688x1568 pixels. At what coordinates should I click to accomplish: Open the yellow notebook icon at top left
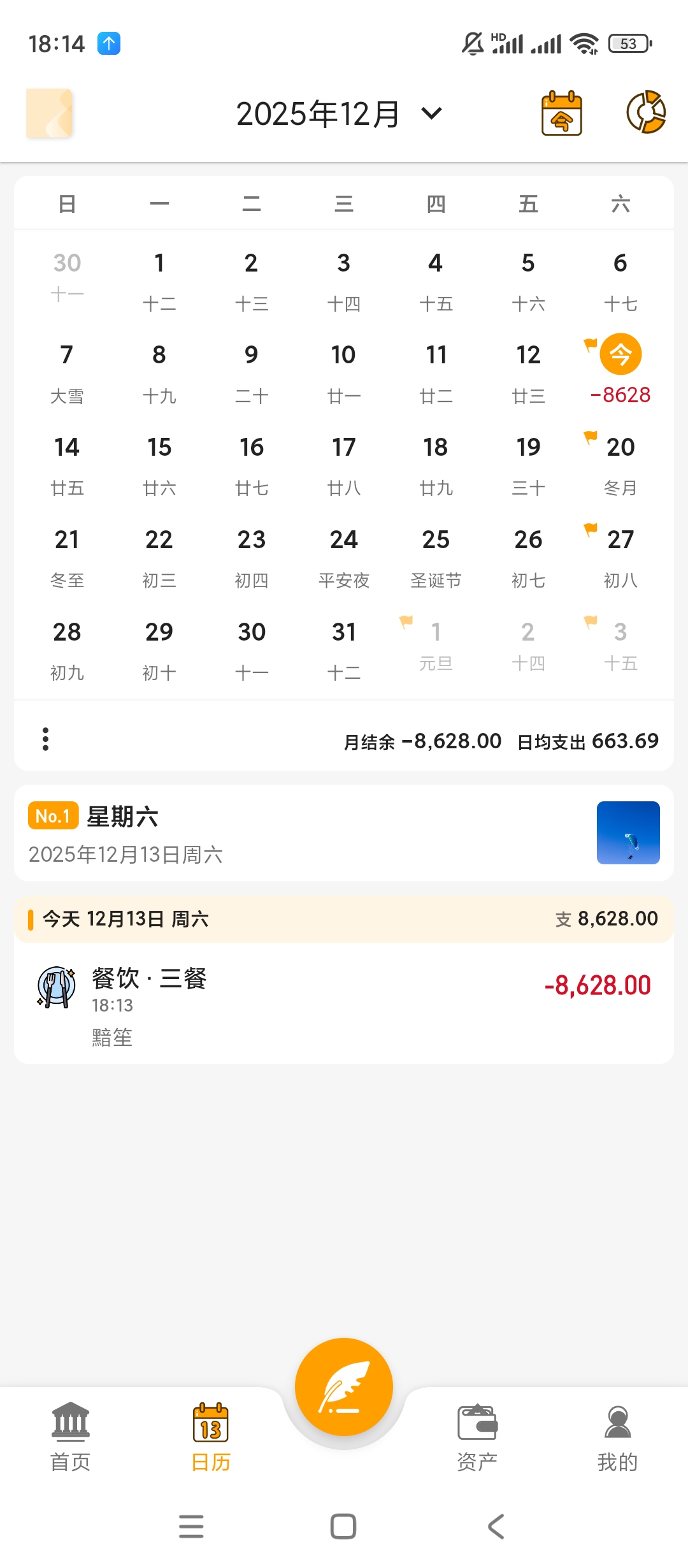pyautogui.click(x=49, y=113)
